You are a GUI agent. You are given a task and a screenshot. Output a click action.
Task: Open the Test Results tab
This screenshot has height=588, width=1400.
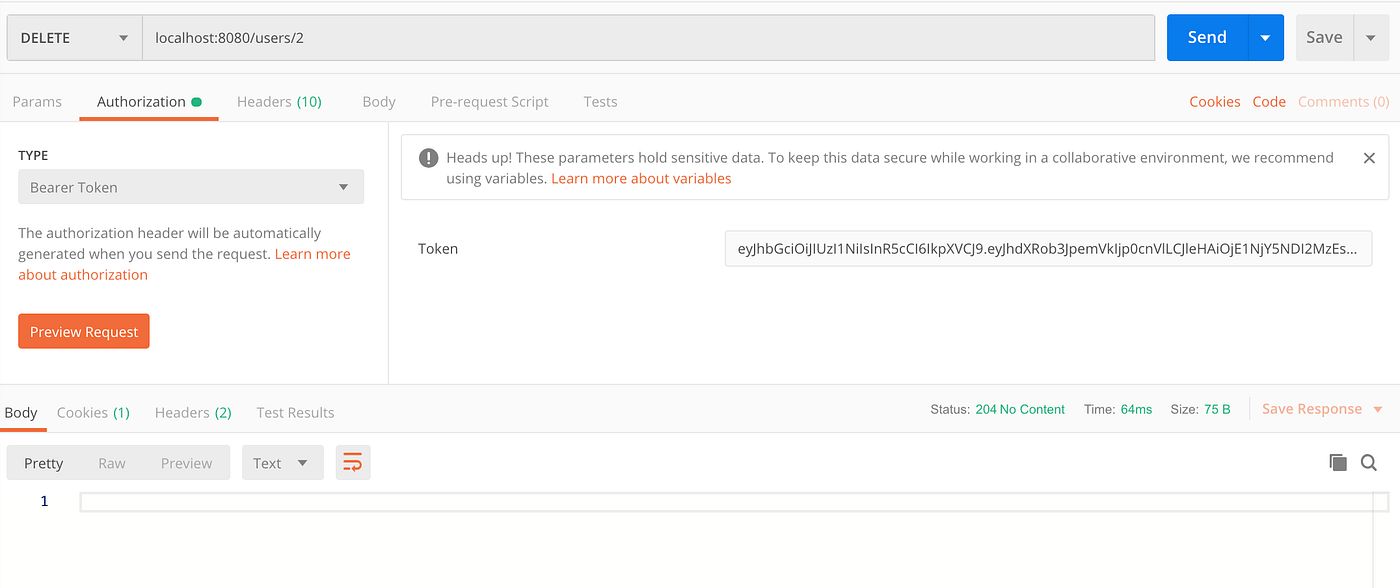click(x=295, y=412)
